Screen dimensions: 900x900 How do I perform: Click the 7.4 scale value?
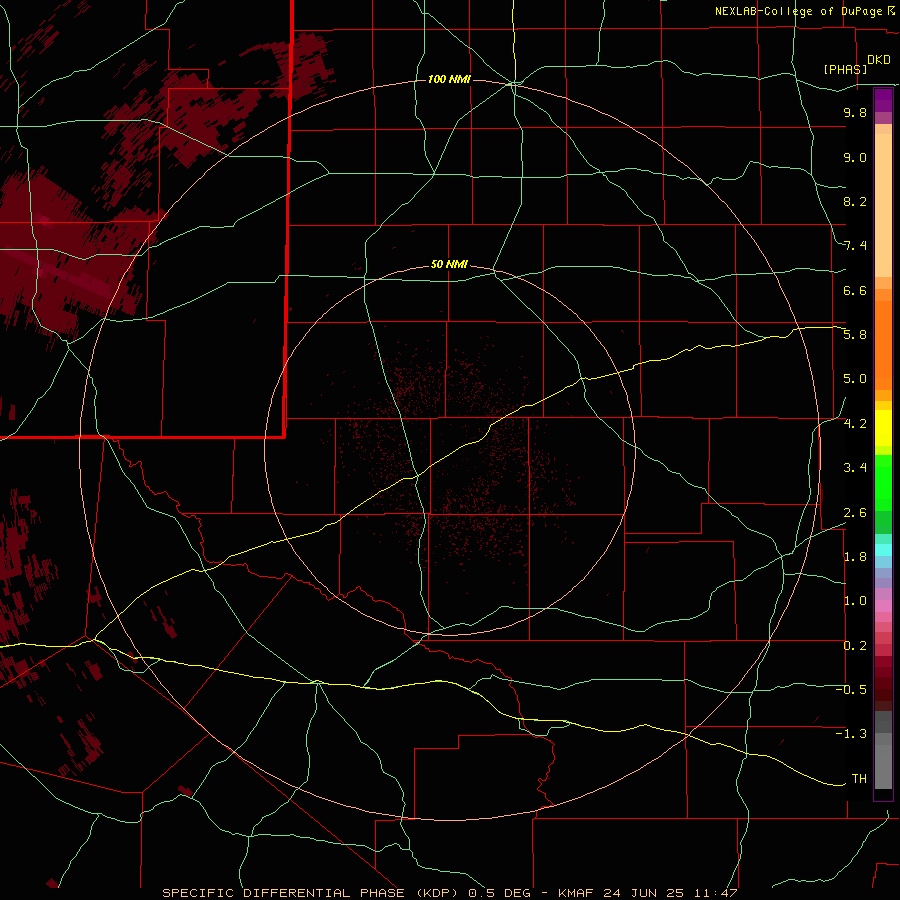pos(855,246)
